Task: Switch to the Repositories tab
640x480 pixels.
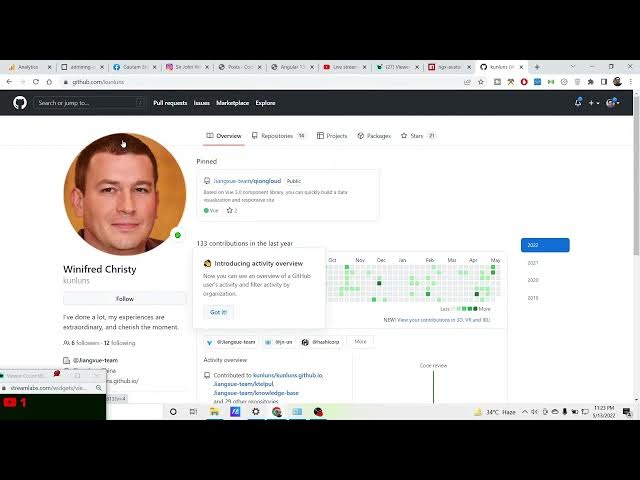Action: click(278, 136)
